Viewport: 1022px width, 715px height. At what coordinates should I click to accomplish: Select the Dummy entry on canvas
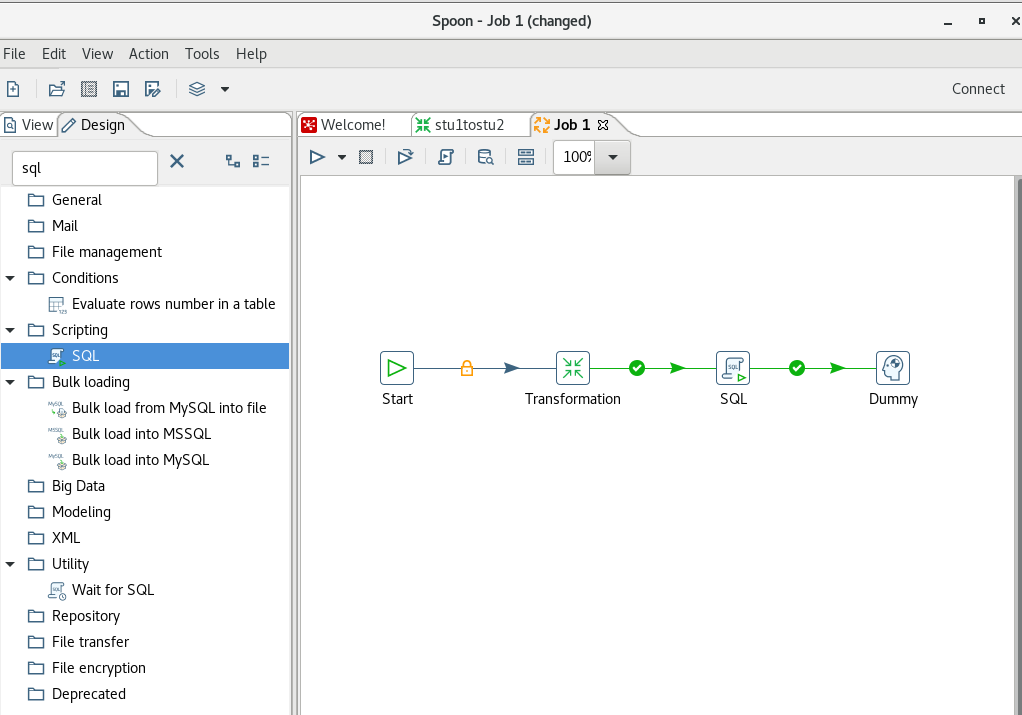tap(893, 368)
